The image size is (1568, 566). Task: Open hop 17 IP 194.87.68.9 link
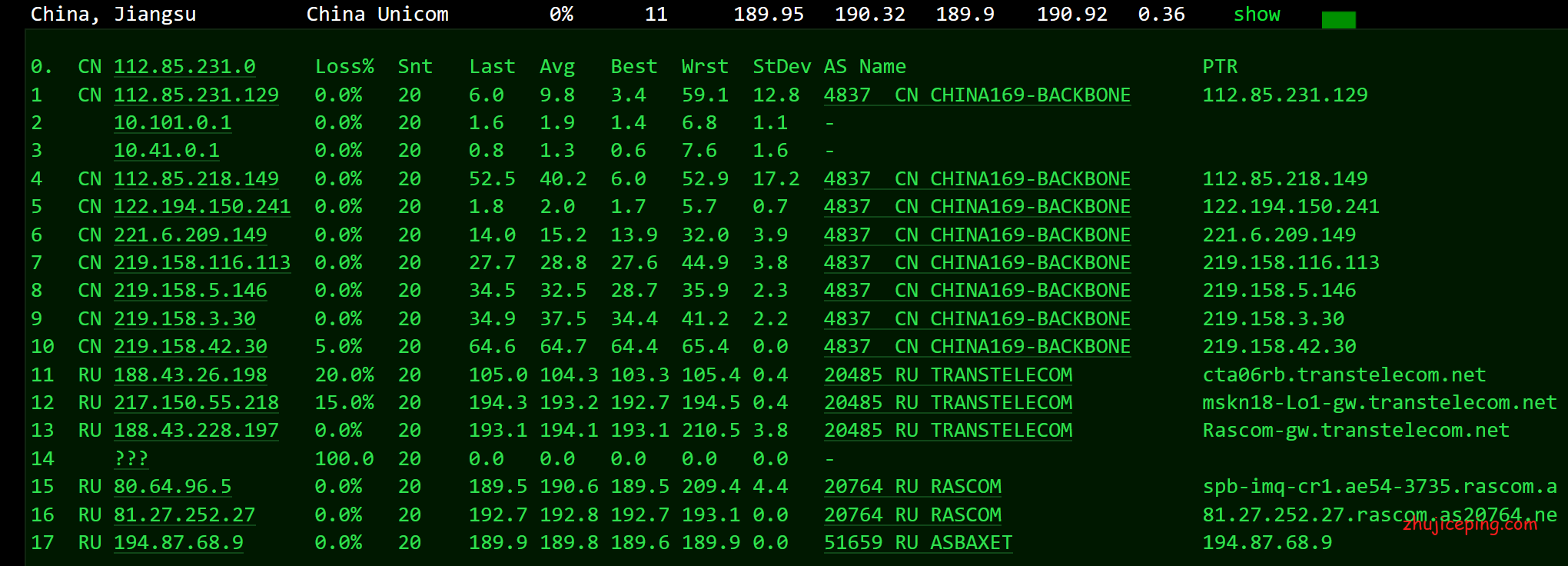178,543
